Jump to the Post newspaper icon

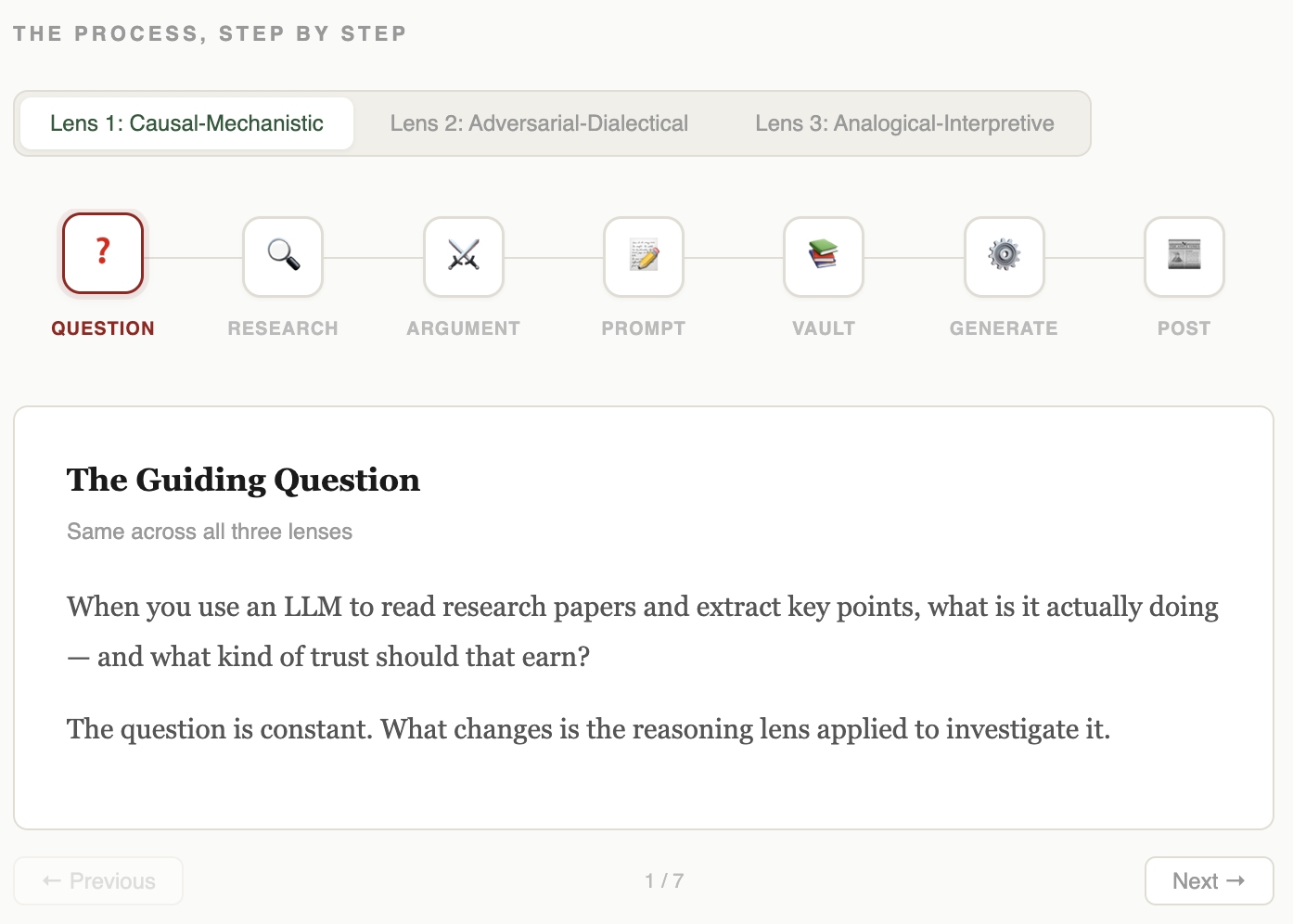click(1184, 257)
